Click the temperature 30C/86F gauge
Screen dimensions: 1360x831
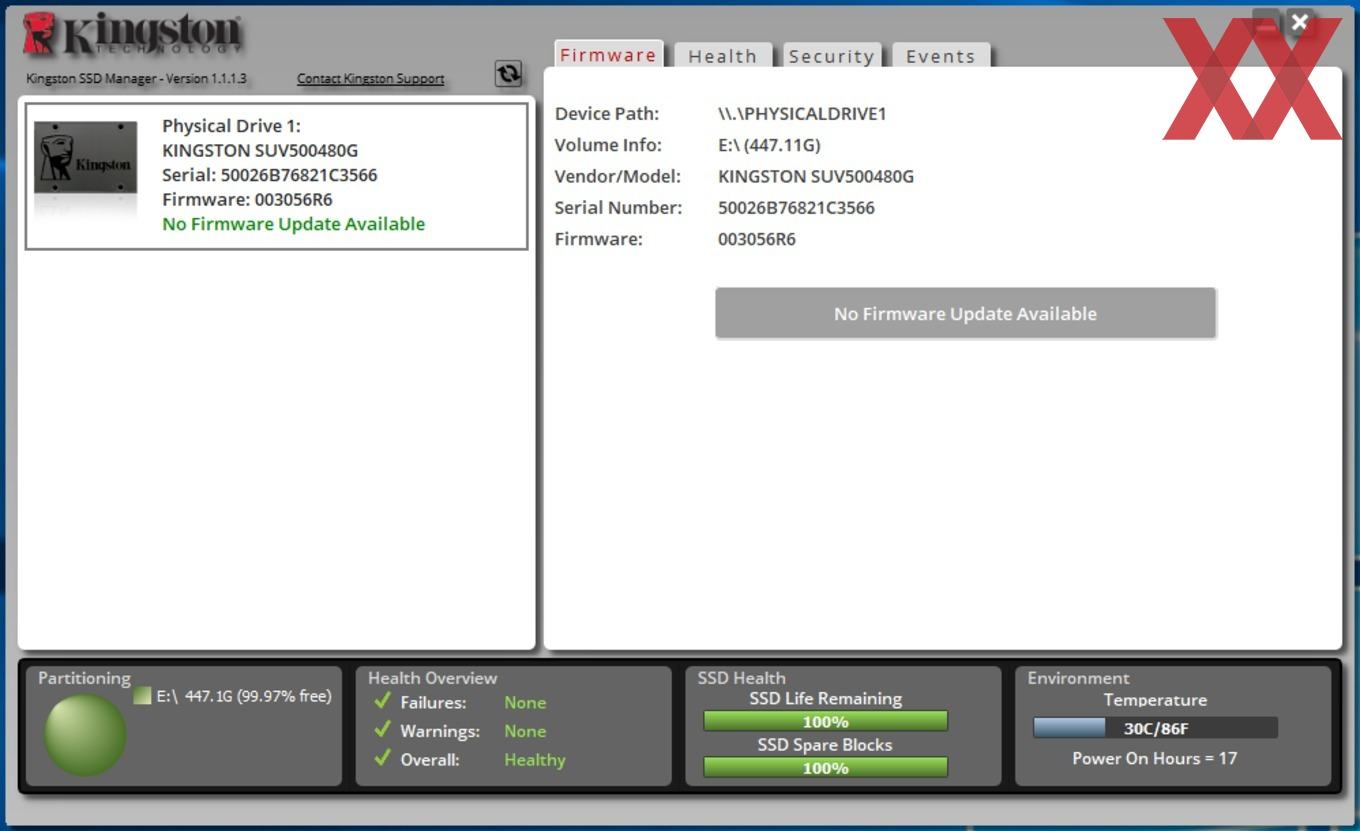click(1155, 728)
